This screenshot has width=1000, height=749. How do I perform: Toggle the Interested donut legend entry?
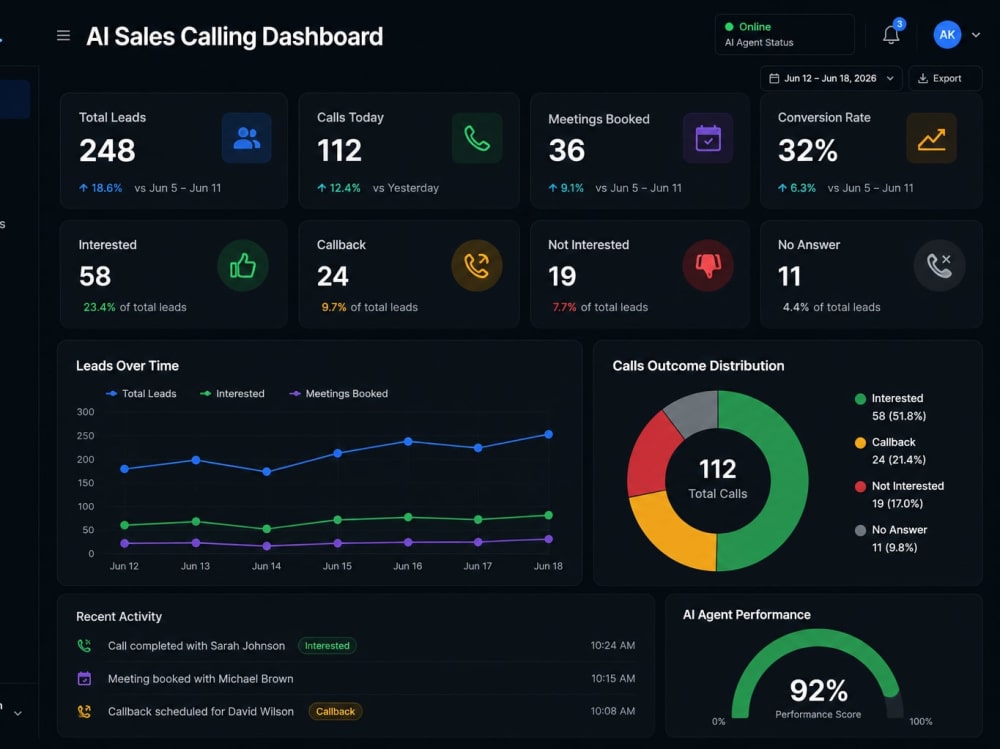tap(890, 407)
